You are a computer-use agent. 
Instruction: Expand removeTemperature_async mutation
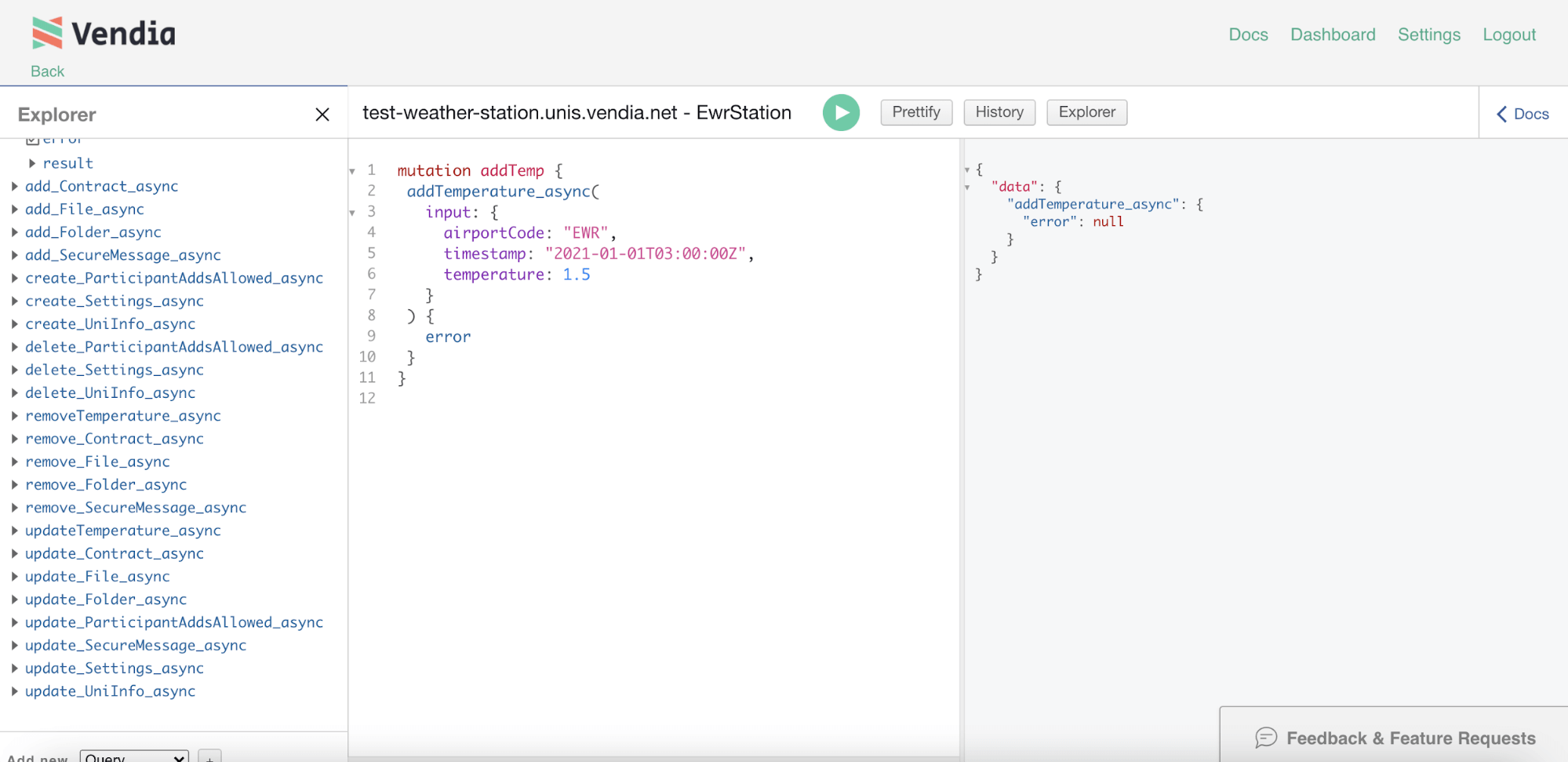(15, 416)
